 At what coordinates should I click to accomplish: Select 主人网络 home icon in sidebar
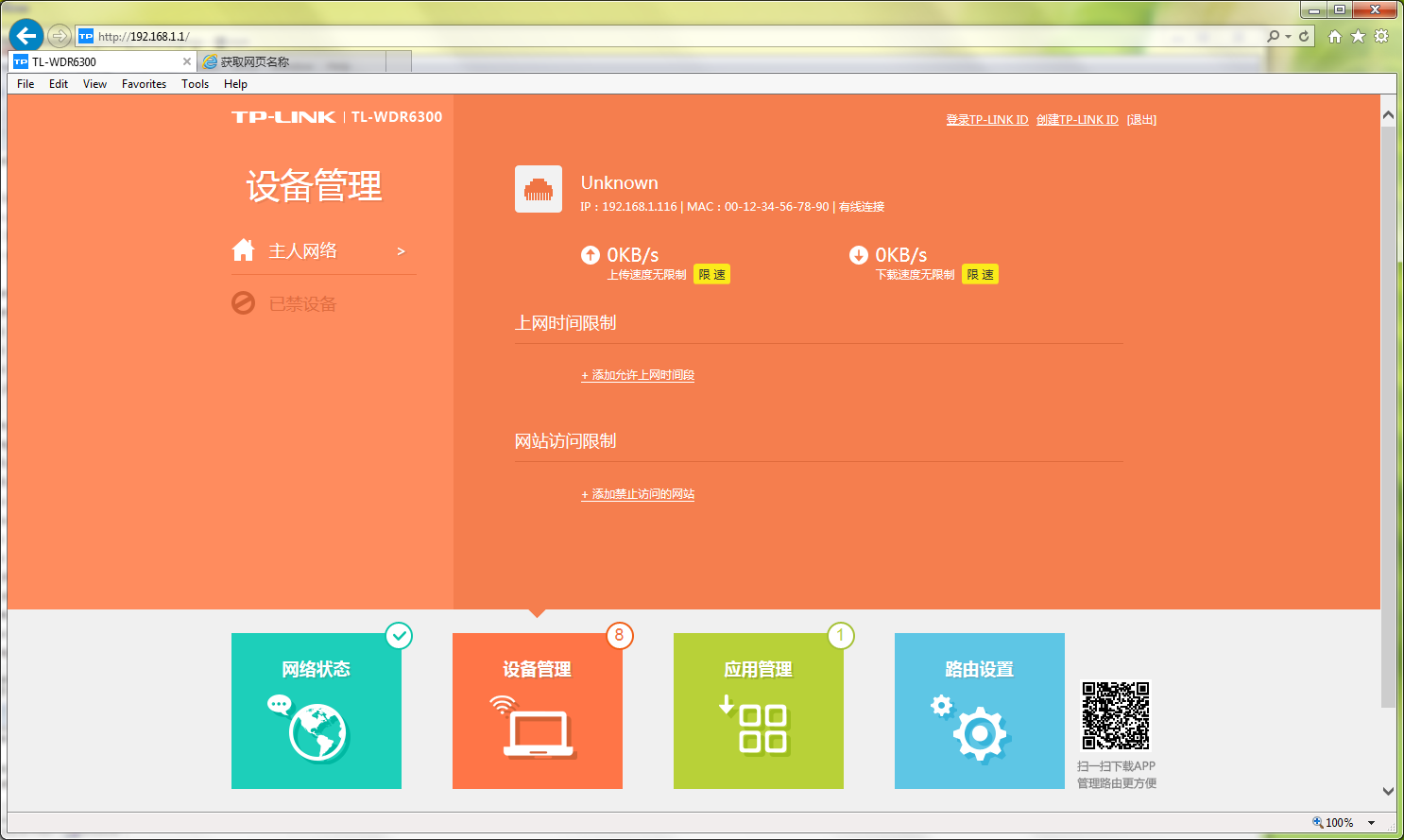(x=243, y=250)
